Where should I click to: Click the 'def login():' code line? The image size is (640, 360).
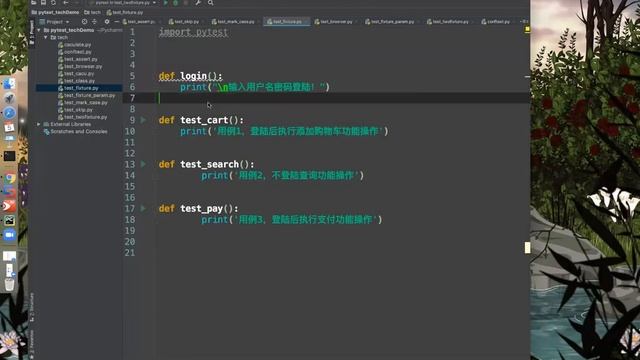(190, 76)
